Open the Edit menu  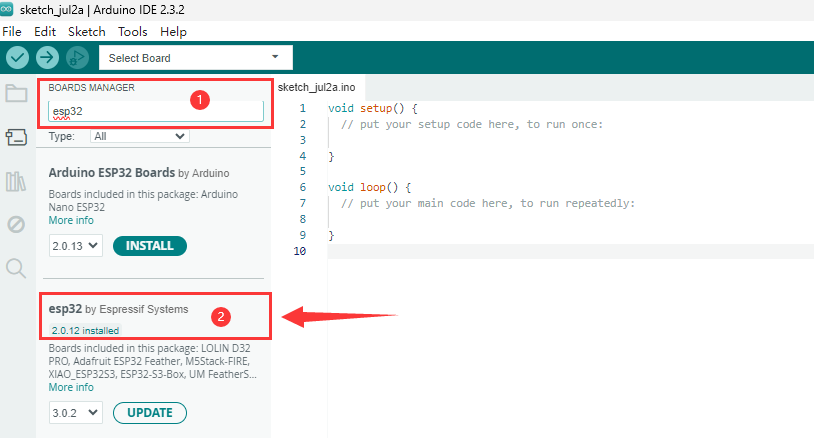(x=45, y=32)
